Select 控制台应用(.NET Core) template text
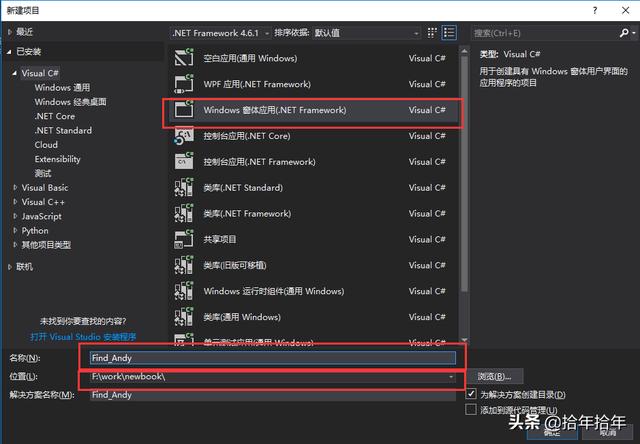Image resolution: width=640 pixels, height=444 pixels. [x=247, y=136]
